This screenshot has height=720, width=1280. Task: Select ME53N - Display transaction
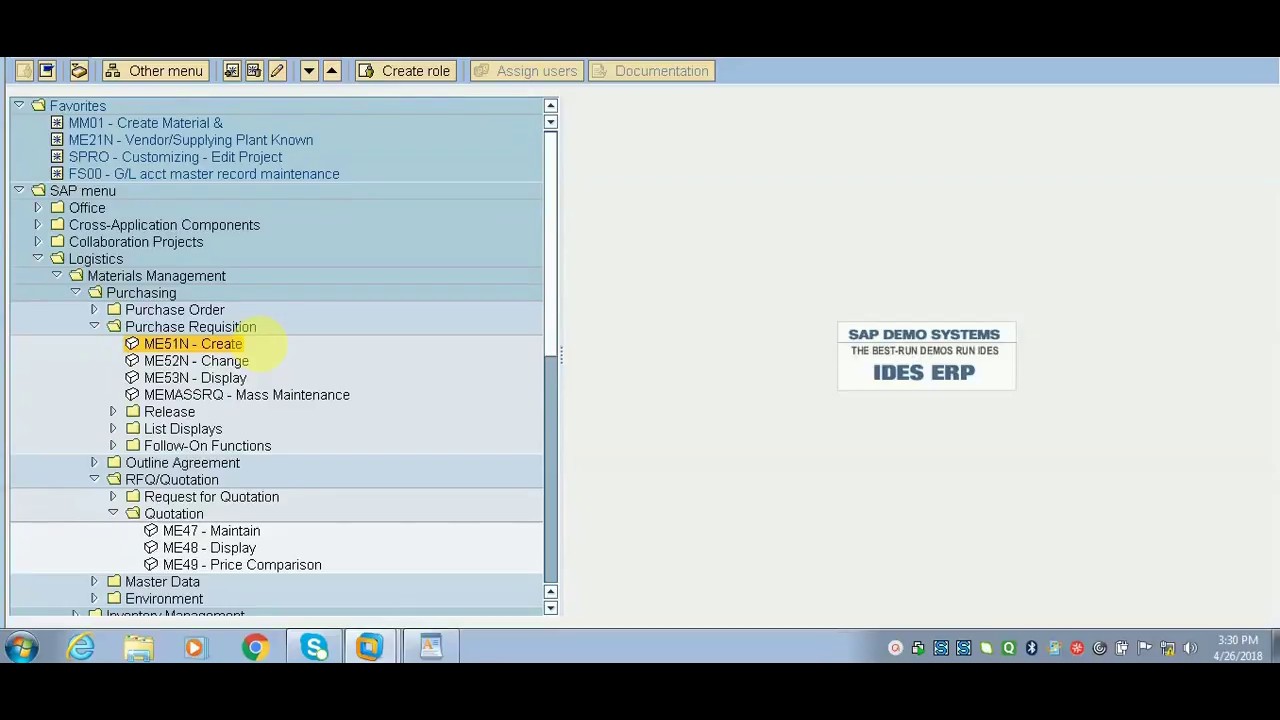pyautogui.click(x=195, y=378)
